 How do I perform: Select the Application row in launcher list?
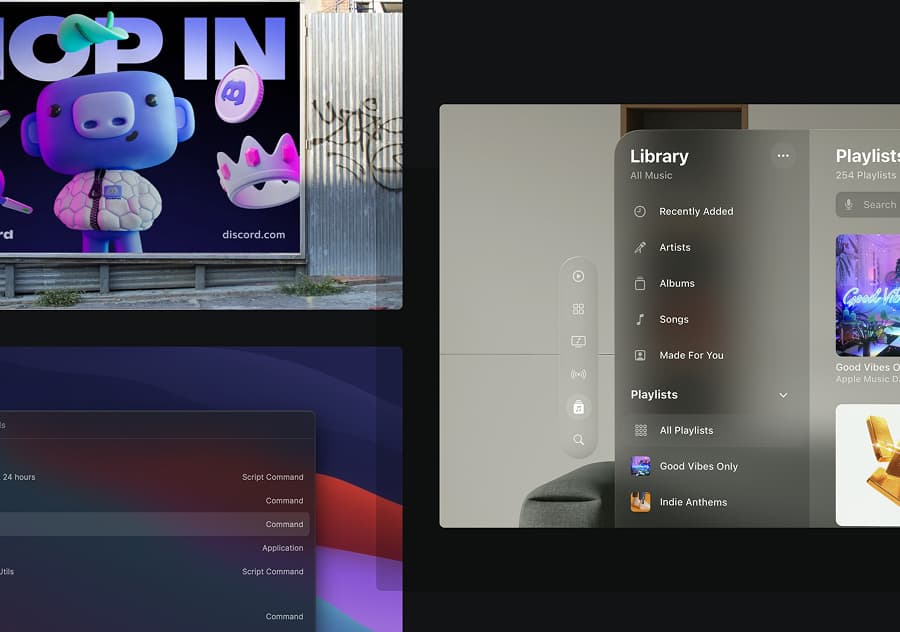pos(155,548)
